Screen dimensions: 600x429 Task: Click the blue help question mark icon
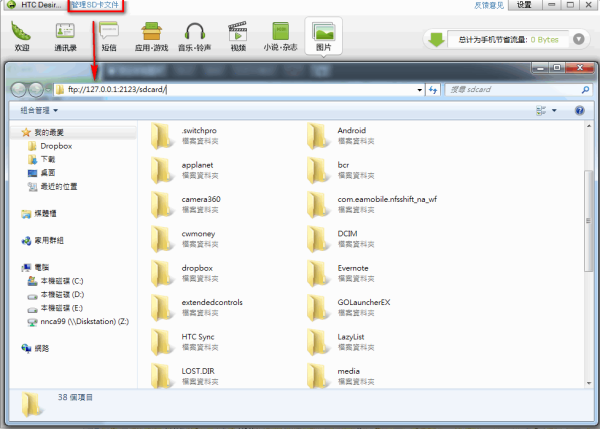pyautogui.click(x=580, y=111)
